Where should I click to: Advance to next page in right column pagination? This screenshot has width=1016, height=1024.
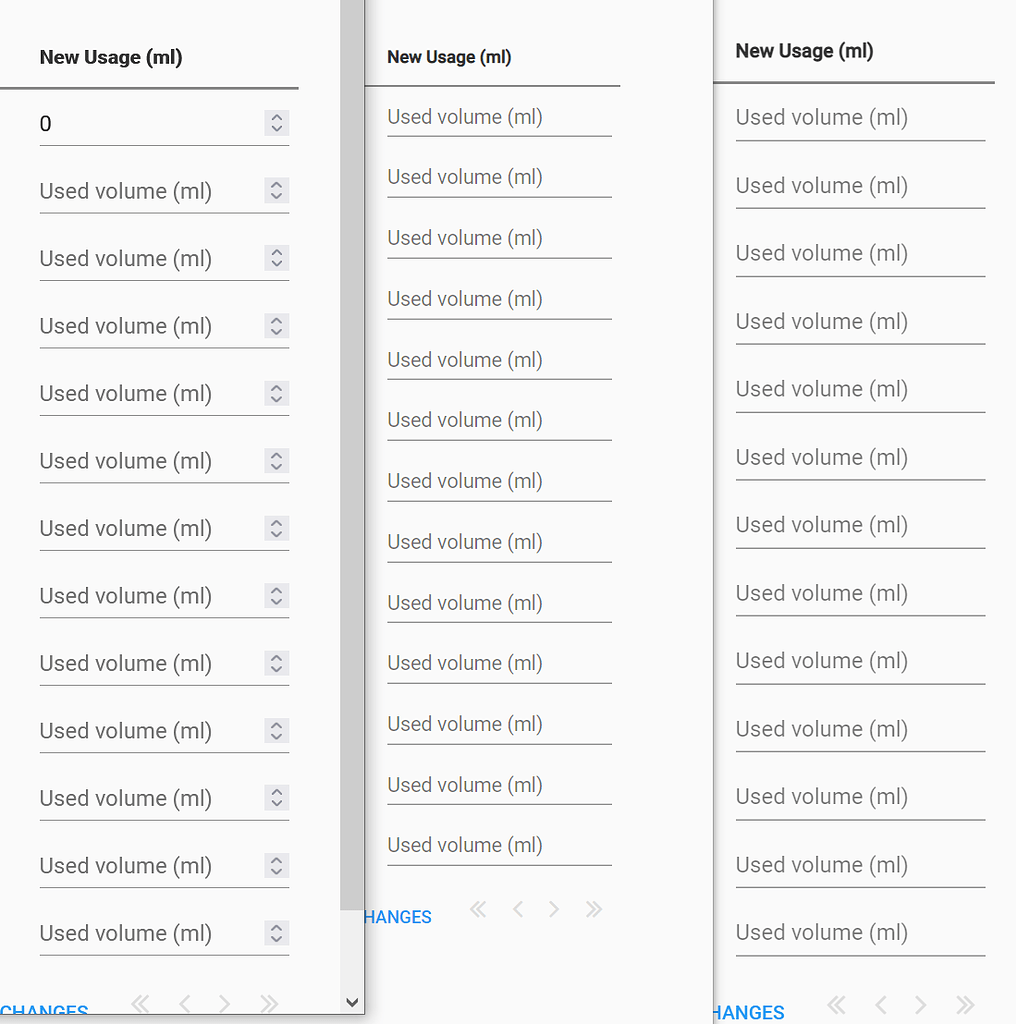(x=920, y=1005)
